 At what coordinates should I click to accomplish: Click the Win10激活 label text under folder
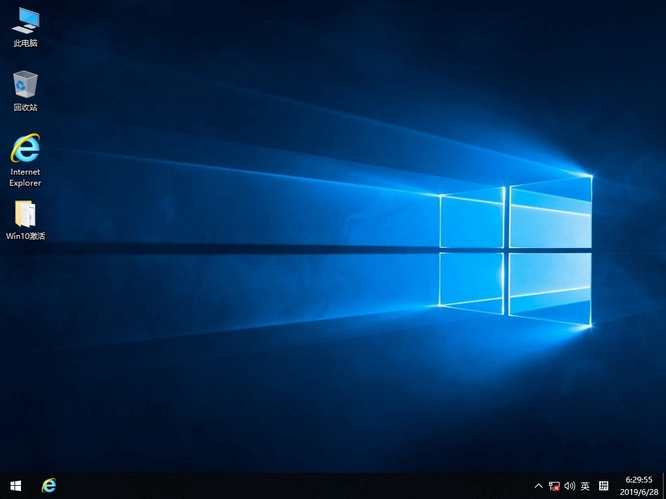(x=25, y=237)
